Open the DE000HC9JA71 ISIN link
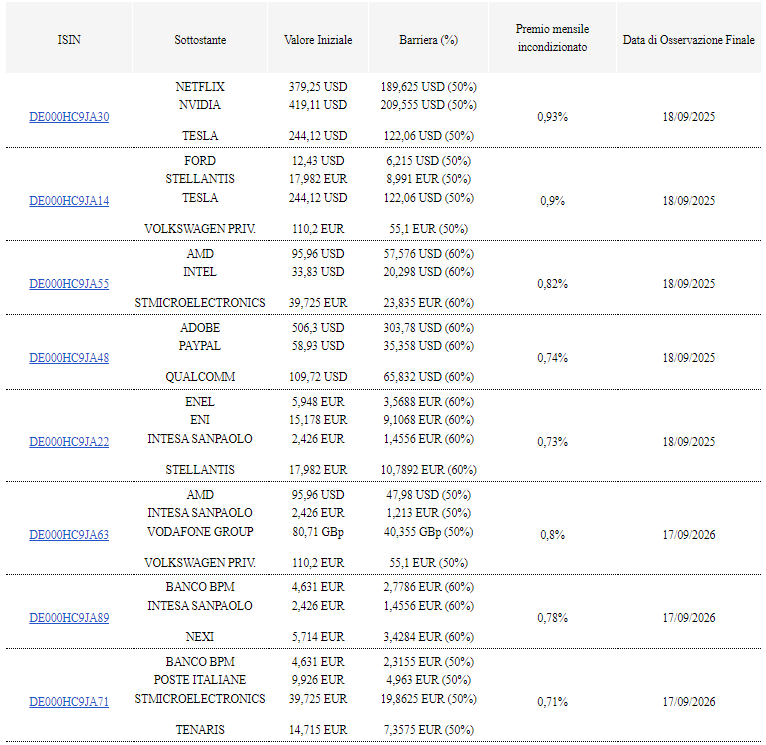This screenshot has width=766, height=745. click(69, 702)
